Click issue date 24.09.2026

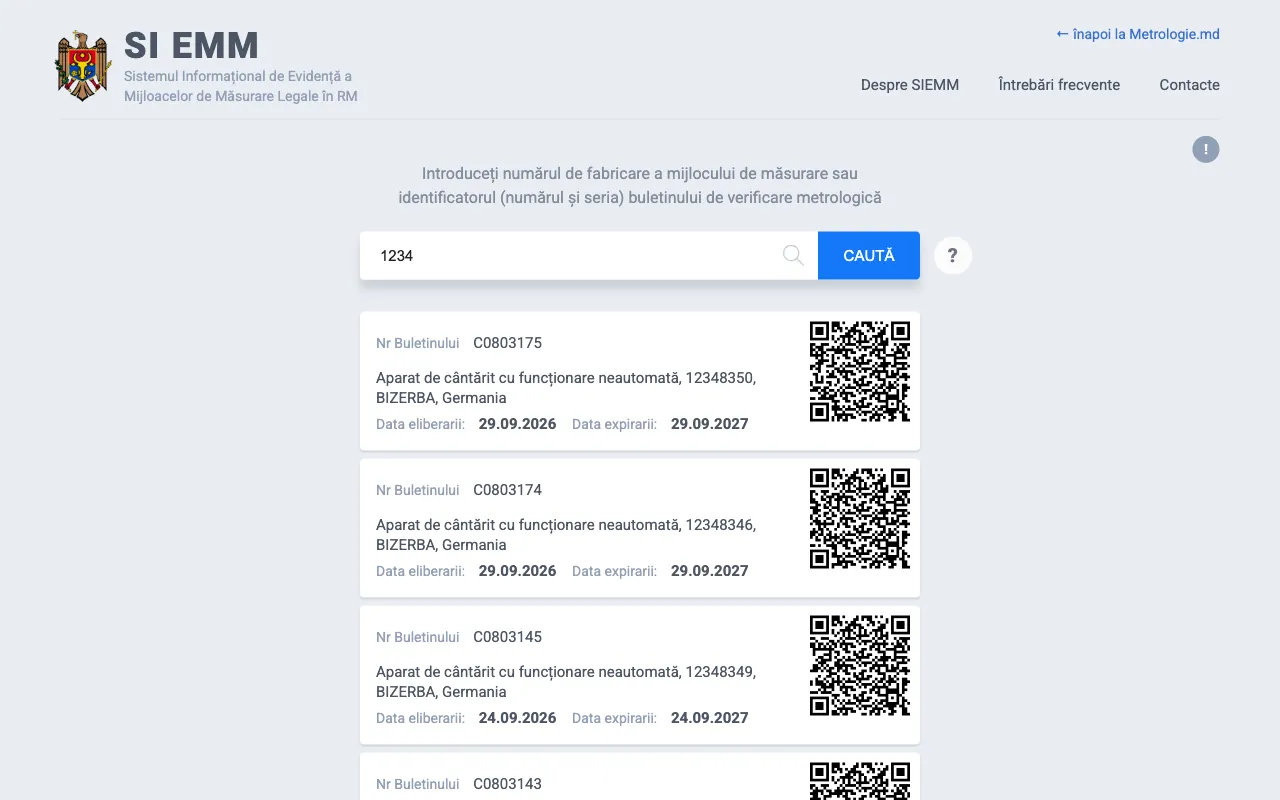517,718
